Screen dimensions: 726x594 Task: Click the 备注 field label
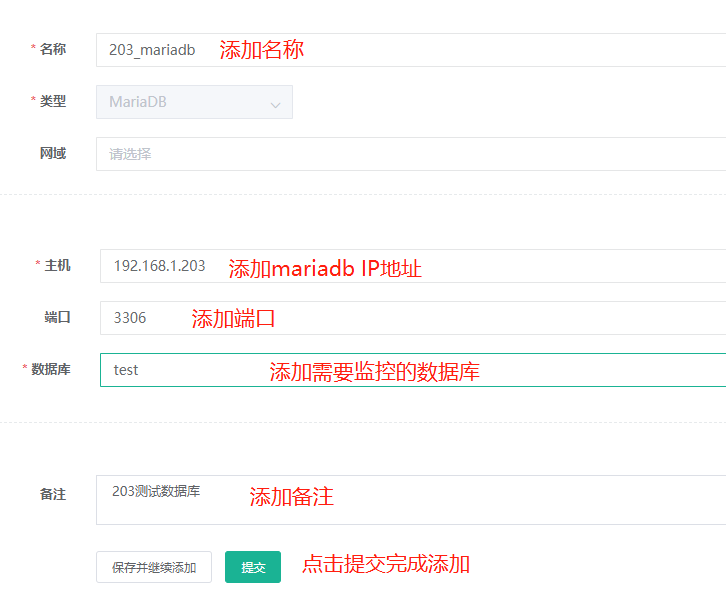coord(53,494)
